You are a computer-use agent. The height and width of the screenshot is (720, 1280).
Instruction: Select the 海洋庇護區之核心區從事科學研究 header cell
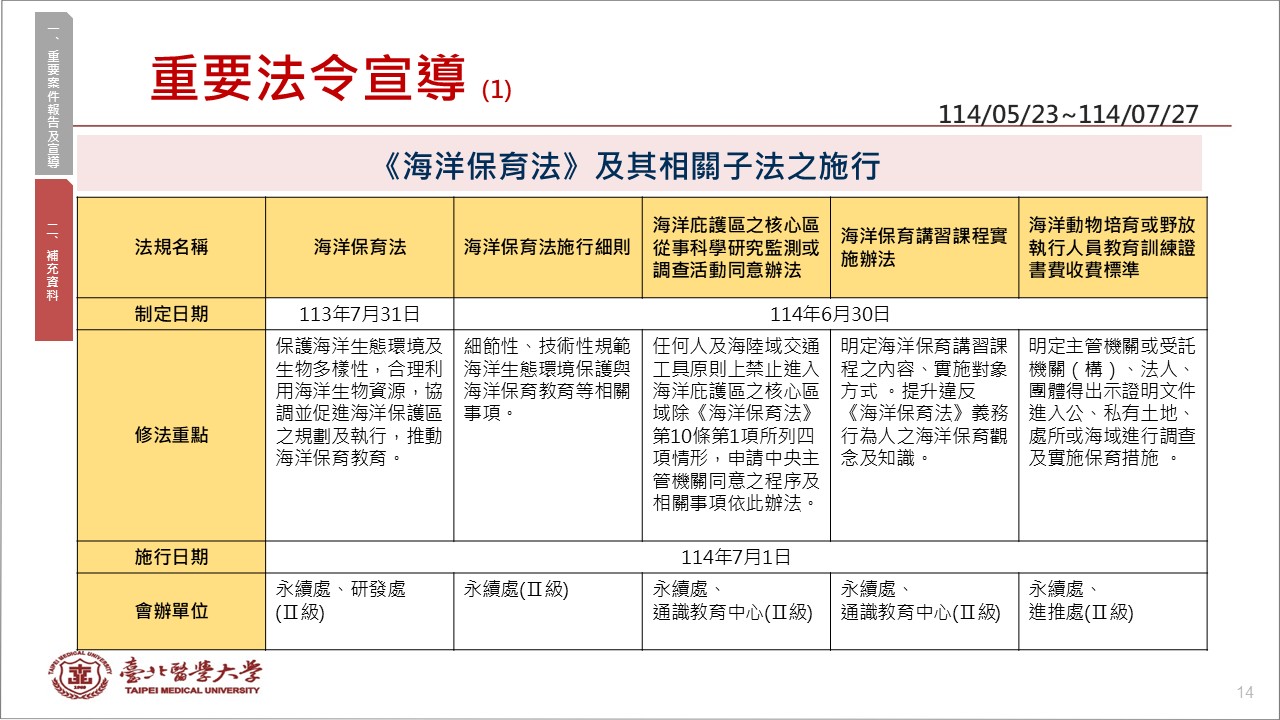(736, 247)
